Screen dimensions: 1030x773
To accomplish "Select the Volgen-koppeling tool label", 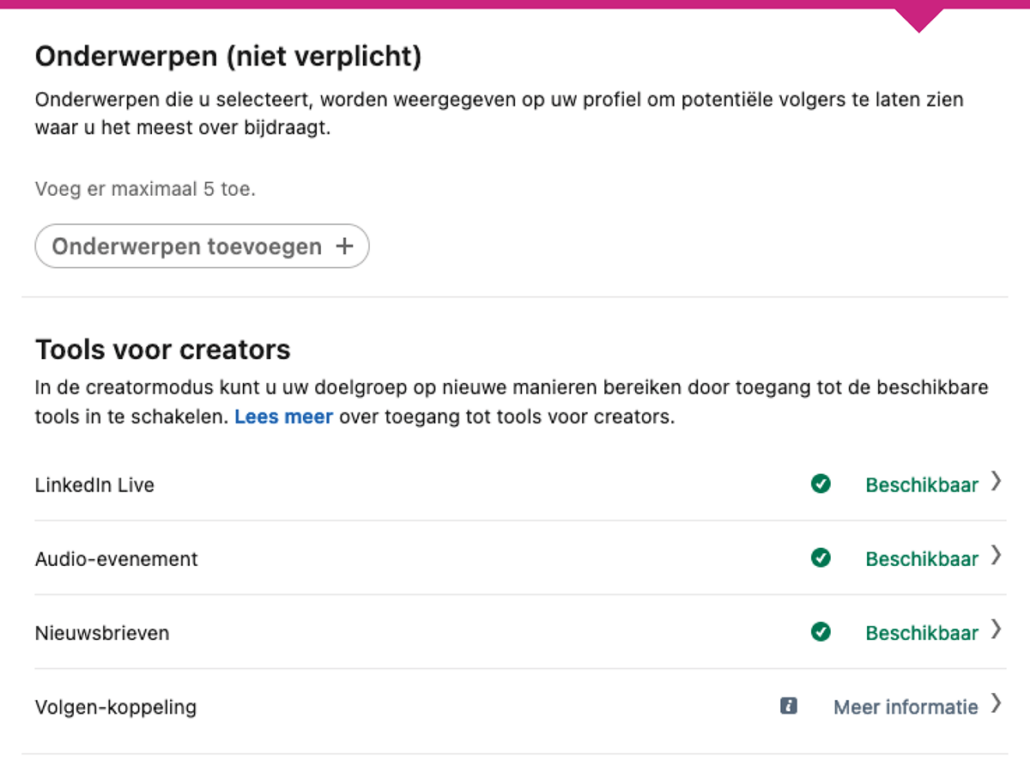I will (115, 707).
